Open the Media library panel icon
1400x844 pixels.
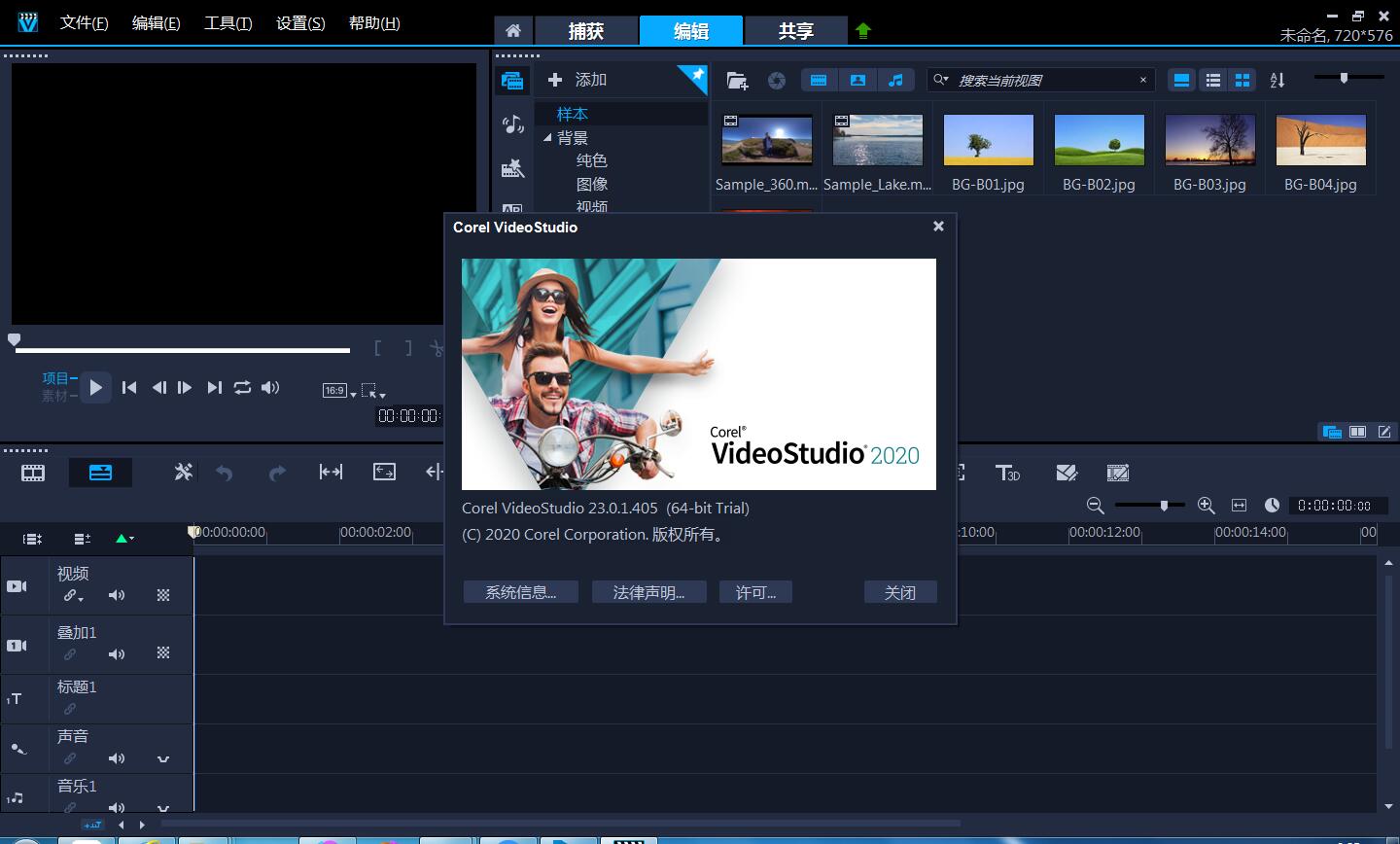click(512, 81)
